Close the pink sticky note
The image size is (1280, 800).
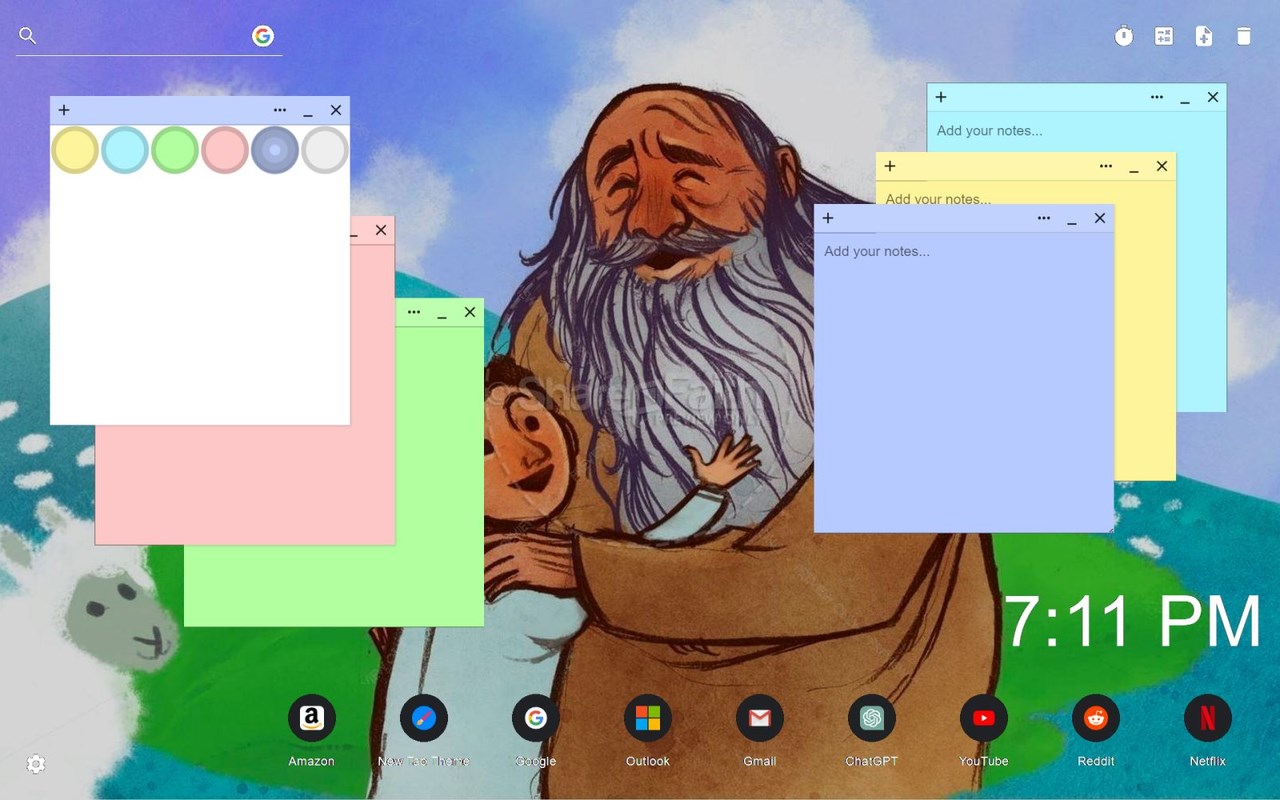click(381, 230)
